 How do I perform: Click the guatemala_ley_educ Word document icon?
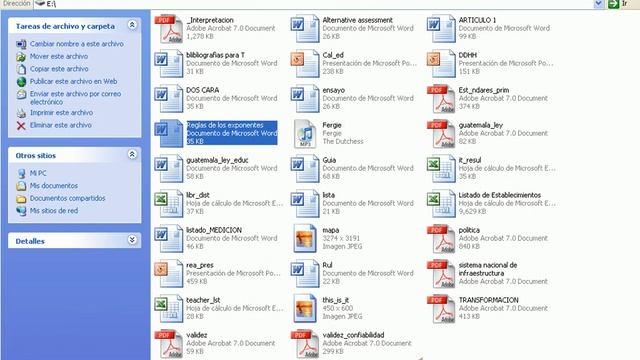click(x=169, y=169)
